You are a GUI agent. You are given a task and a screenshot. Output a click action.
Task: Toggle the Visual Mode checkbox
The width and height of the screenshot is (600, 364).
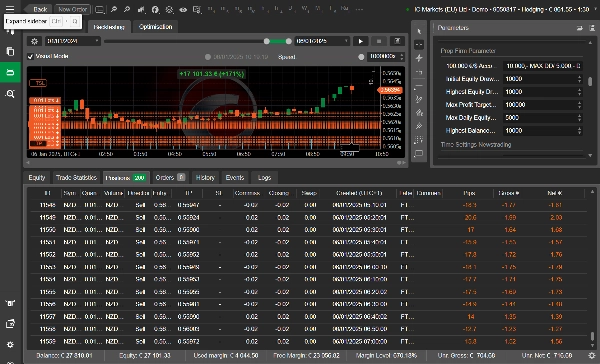point(31,56)
